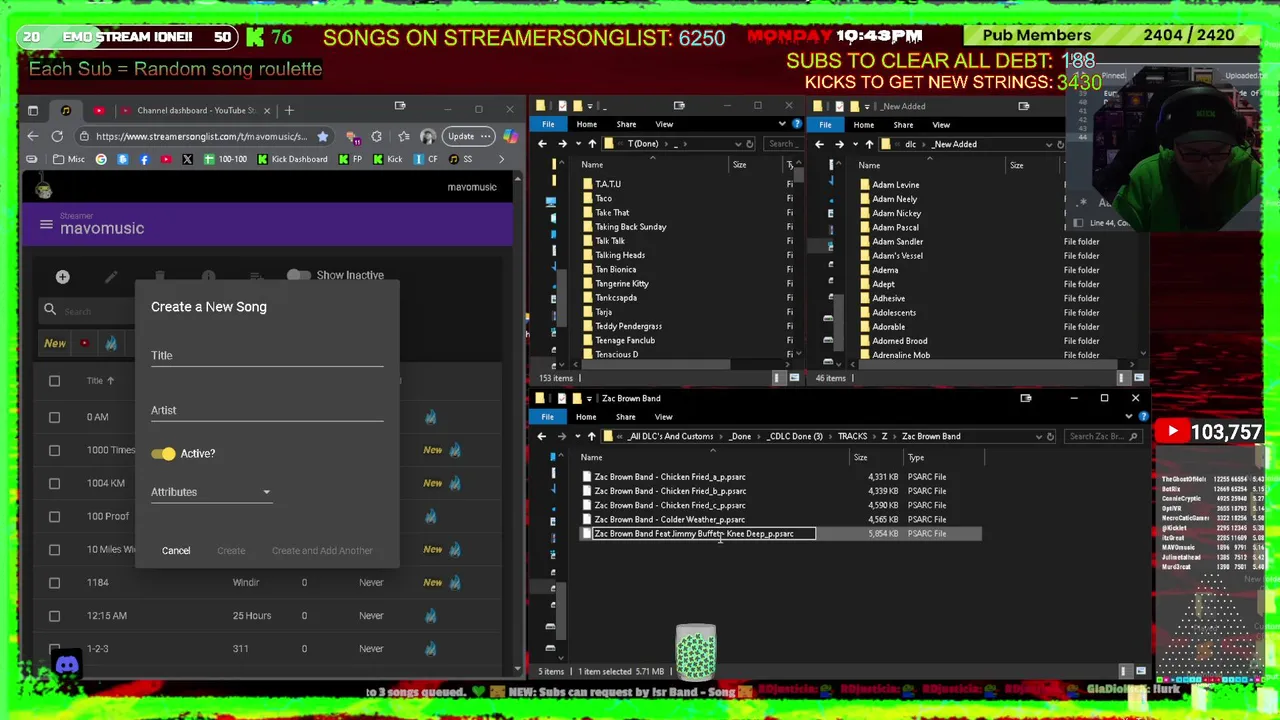Screen dimensions: 1280x720
Task: Check the 1004 KM song checkbox
Action: 55,483
